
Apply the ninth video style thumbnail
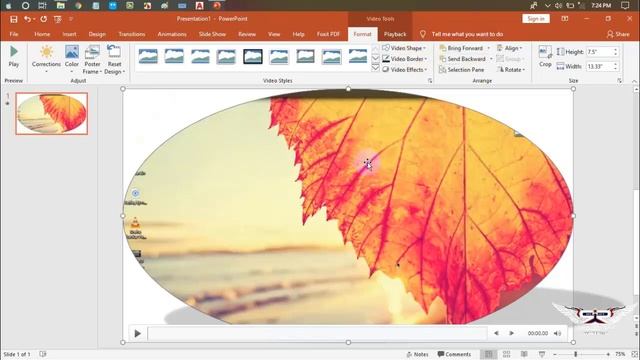pyautogui.click(x=358, y=56)
